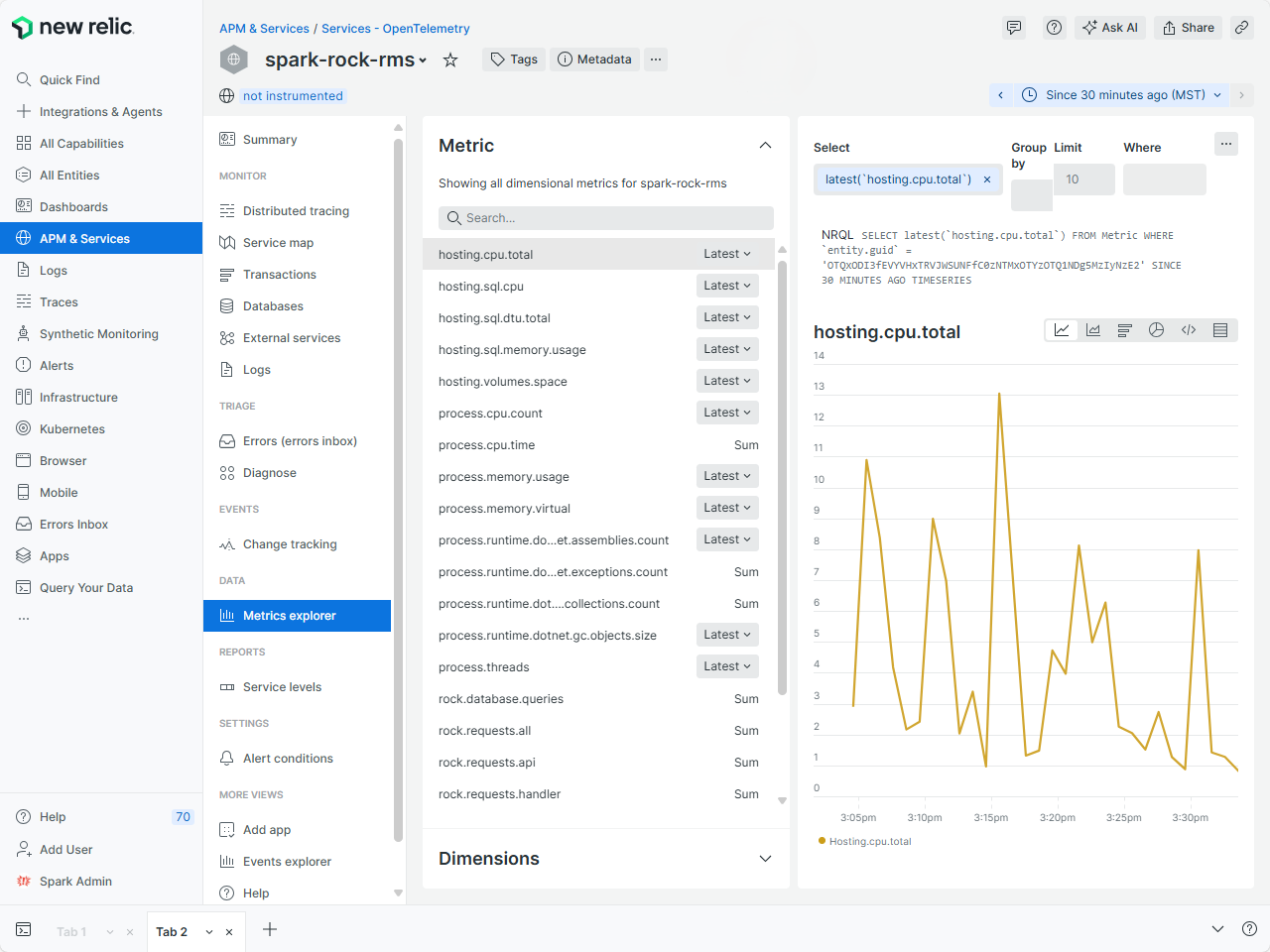1270x952 pixels.
Task: Open Distributed tracing page
Action: pos(297,210)
